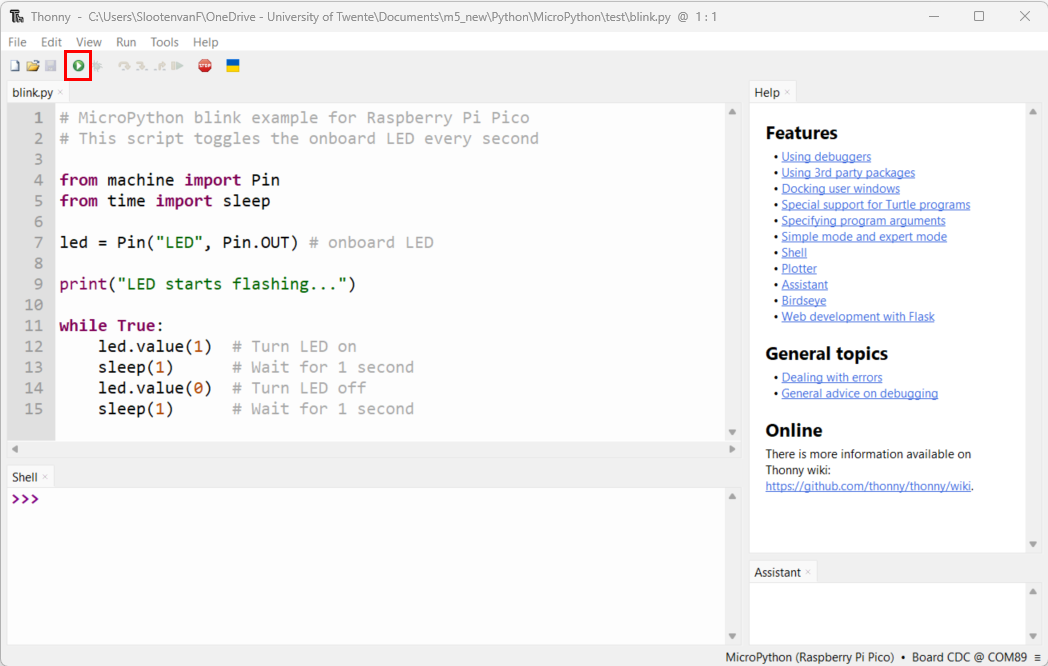This screenshot has width=1048, height=666.
Task: Open the View menu
Action: [x=88, y=42]
